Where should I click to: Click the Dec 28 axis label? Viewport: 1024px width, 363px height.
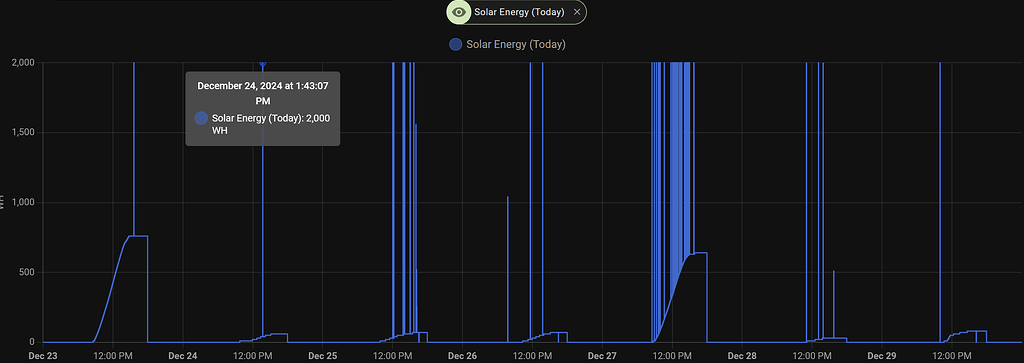[742, 356]
